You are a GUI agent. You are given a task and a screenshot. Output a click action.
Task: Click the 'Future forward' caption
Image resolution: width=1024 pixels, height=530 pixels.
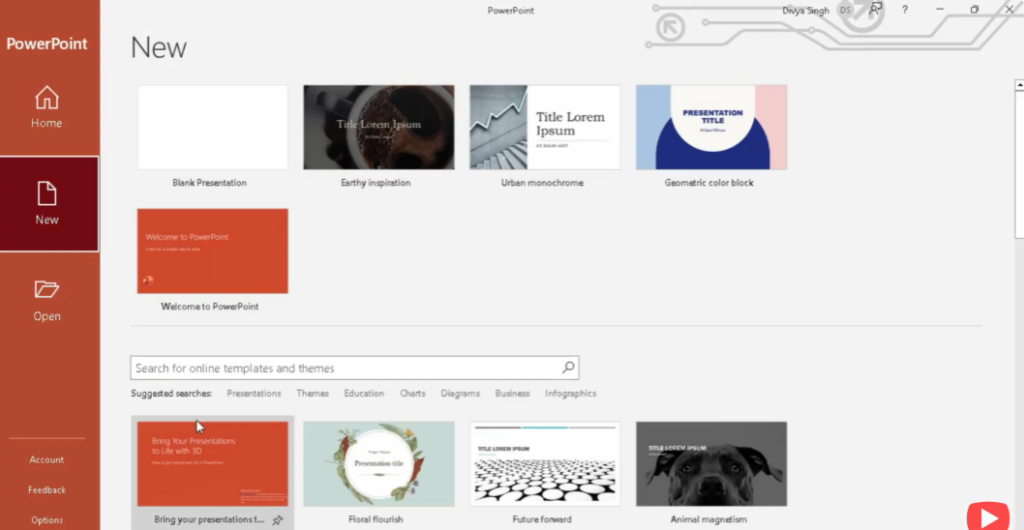point(542,520)
